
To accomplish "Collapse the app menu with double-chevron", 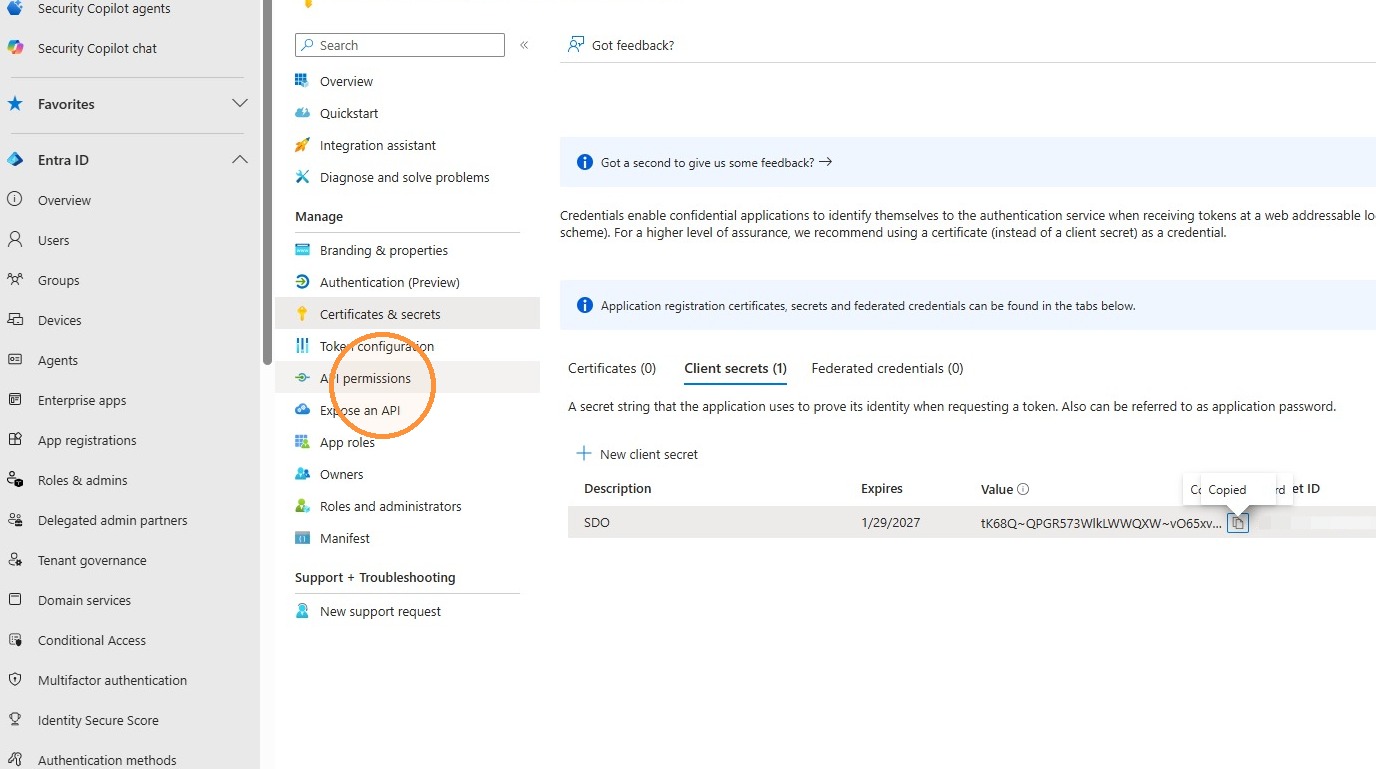I will click(x=524, y=45).
